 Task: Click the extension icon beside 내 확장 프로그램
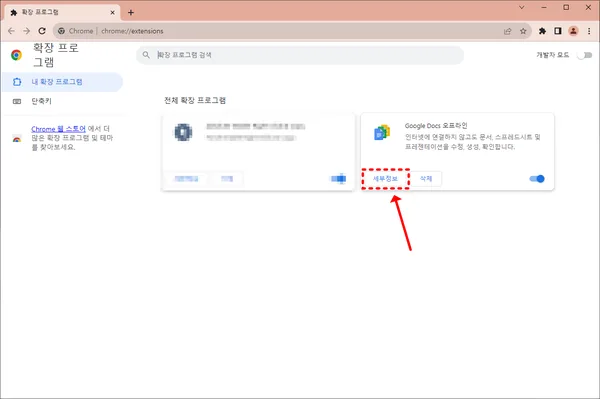(17, 82)
